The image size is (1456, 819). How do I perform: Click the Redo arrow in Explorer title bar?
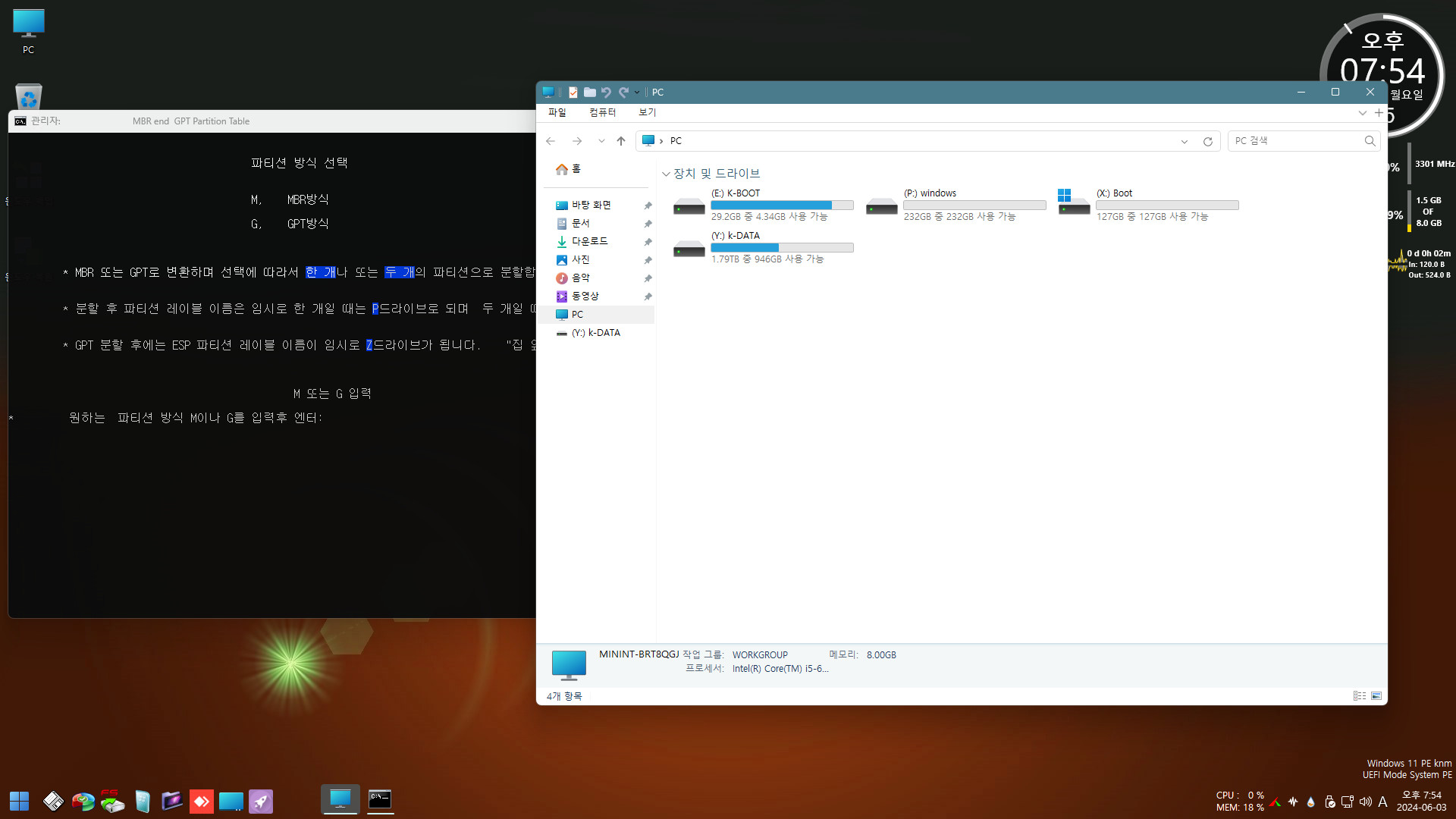(x=623, y=93)
